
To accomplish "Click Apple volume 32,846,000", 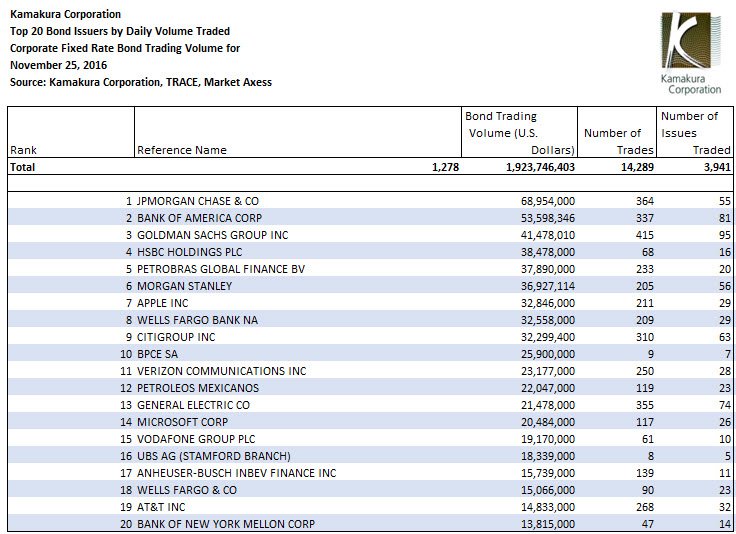I will tap(548, 303).
